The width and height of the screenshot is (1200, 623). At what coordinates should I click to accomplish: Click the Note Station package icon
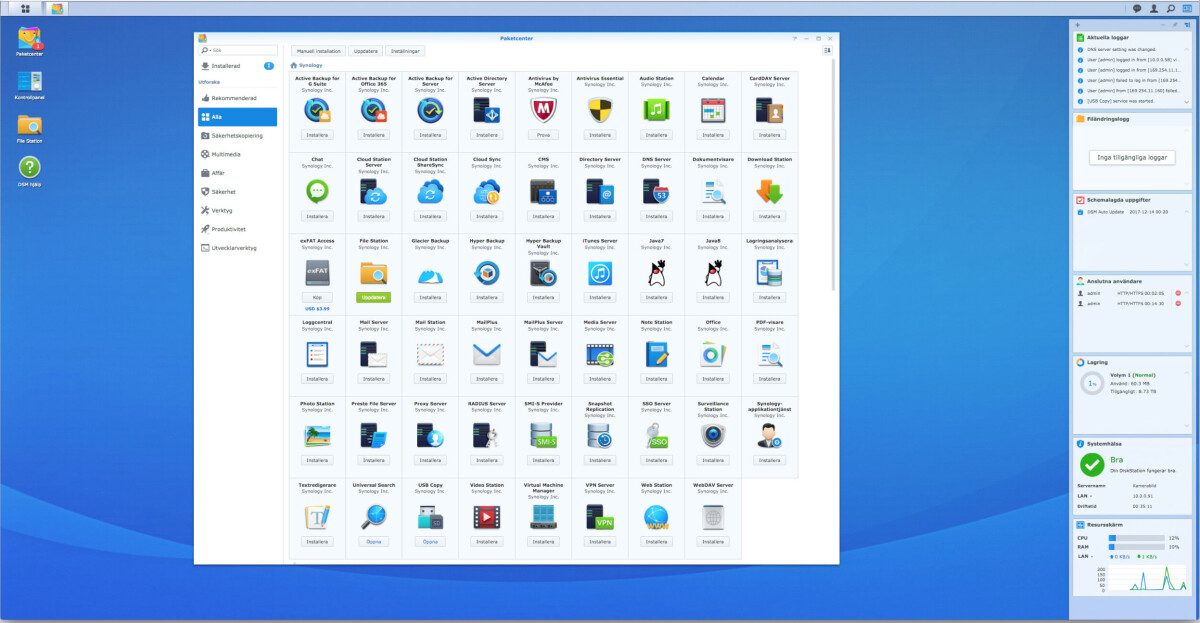click(656, 354)
